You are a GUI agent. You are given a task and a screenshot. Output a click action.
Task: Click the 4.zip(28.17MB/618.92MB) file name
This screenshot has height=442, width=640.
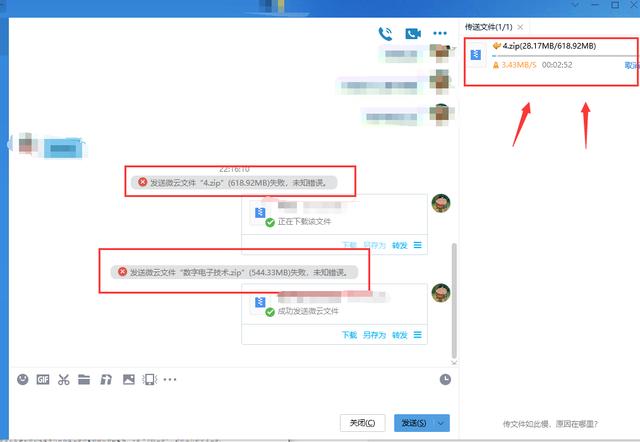pos(549,46)
